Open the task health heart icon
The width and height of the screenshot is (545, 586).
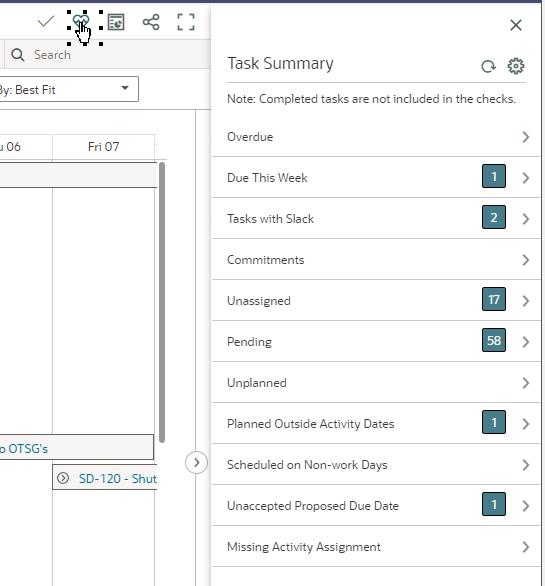click(x=81, y=22)
